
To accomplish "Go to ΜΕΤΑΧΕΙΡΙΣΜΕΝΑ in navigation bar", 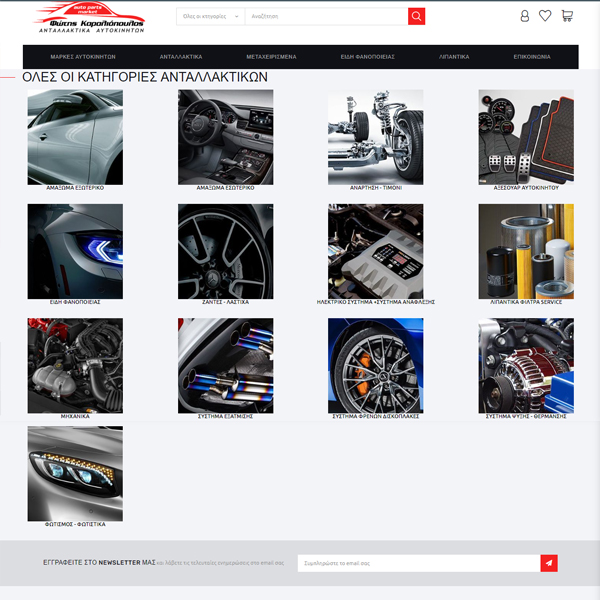I will (x=270, y=57).
